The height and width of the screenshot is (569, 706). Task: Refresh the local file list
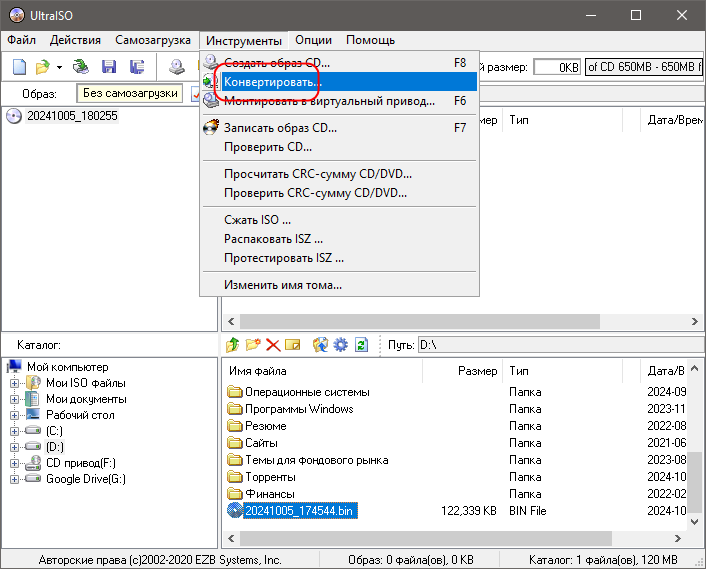361,345
